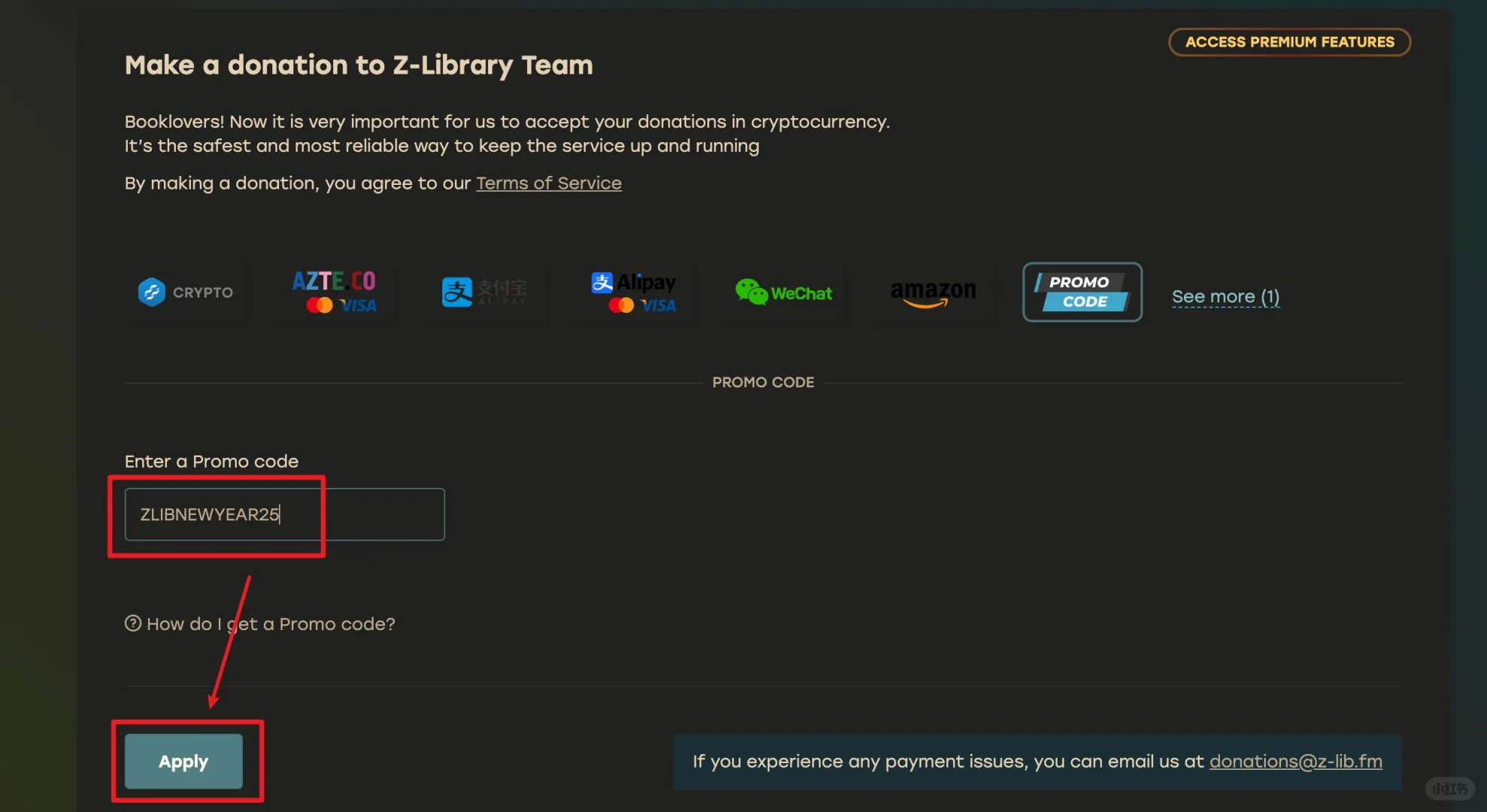Select the Amazon payment option
The image size is (1487, 812).
[933, 292]
